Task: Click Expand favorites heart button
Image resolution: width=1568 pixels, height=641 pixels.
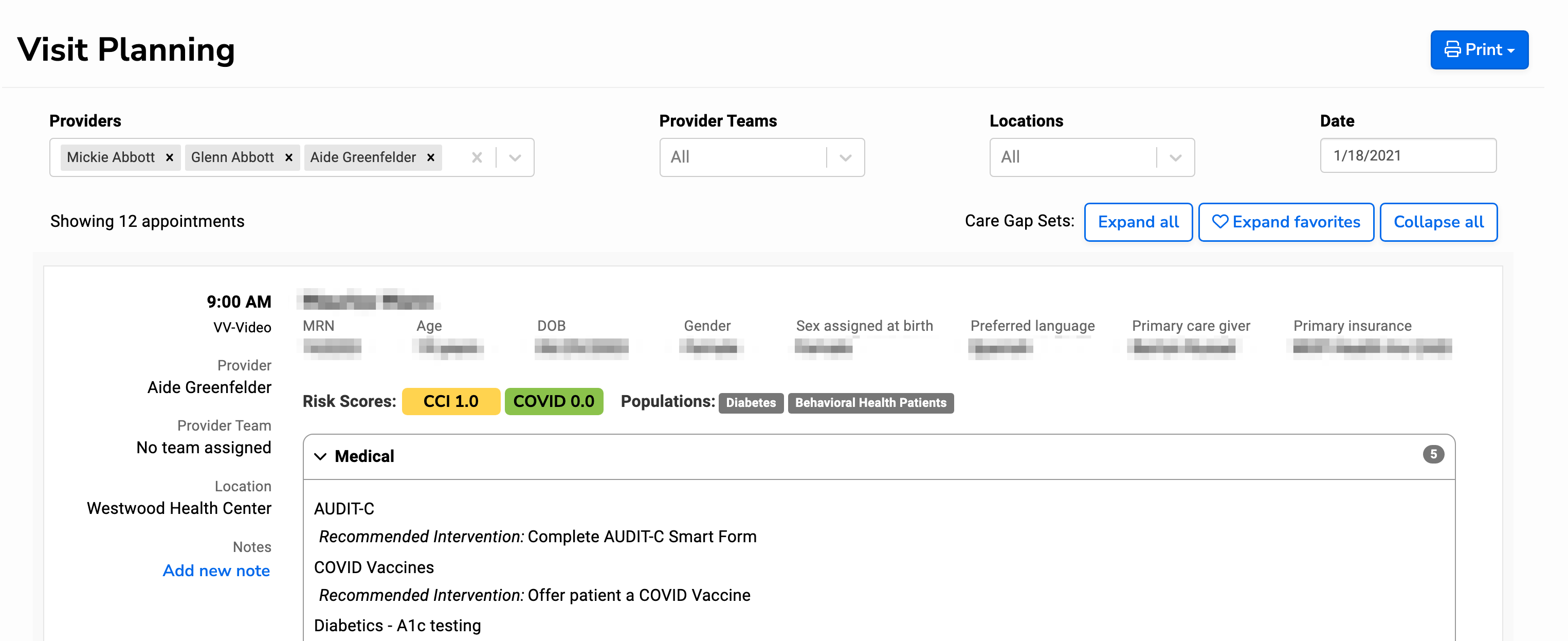Action: click(x=1286, y=222)
